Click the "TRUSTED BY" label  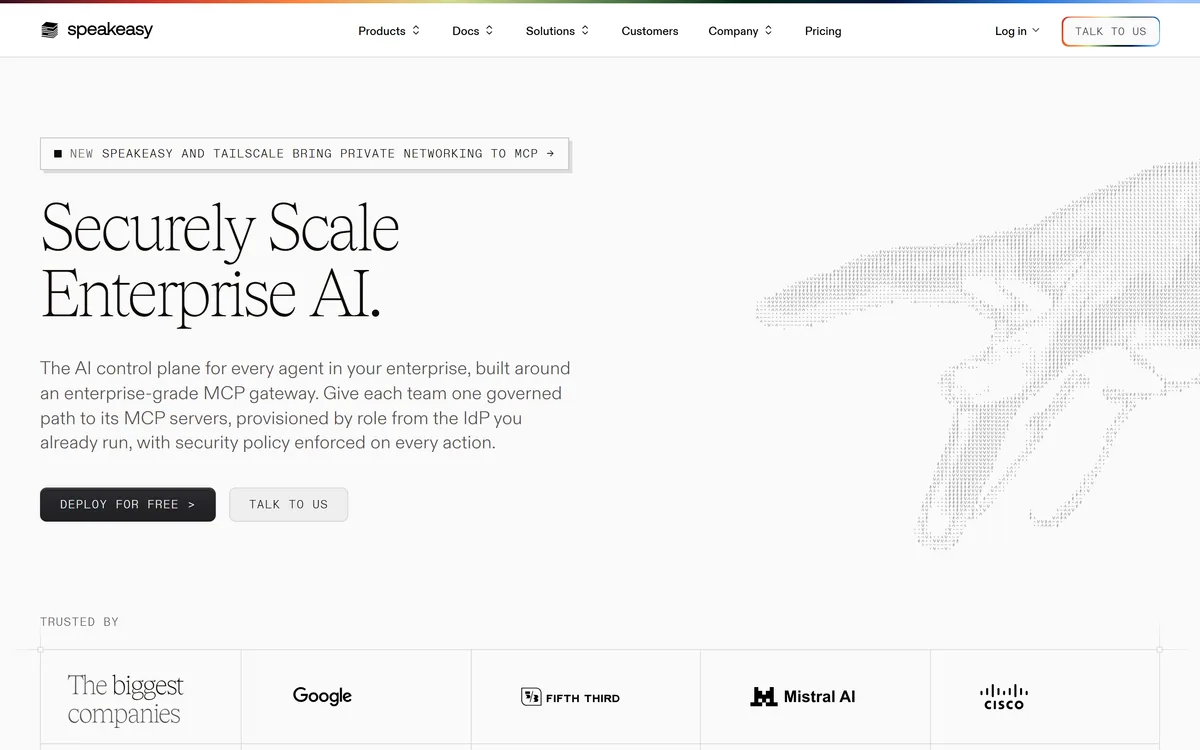(x=79, y=622)
